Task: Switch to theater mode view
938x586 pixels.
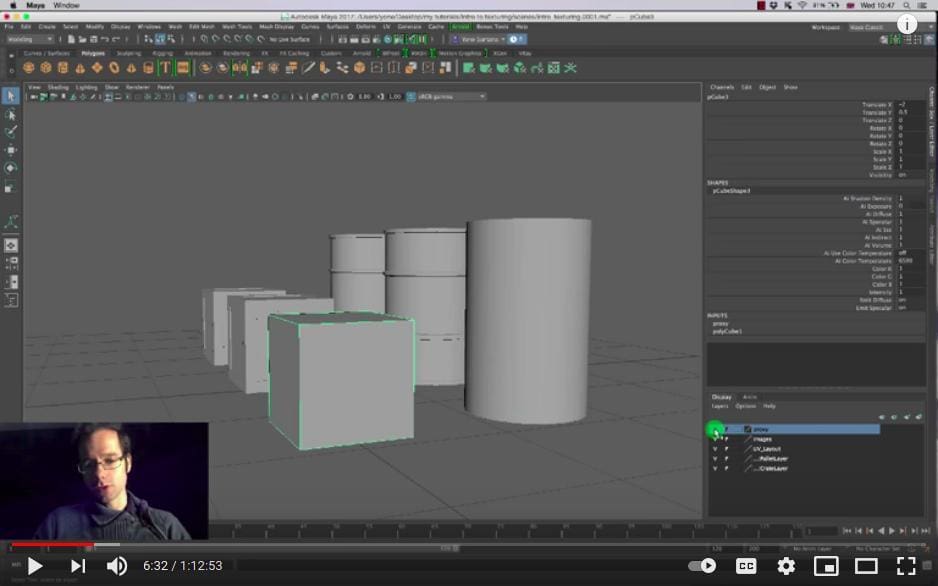Action: tap(866, 566)
